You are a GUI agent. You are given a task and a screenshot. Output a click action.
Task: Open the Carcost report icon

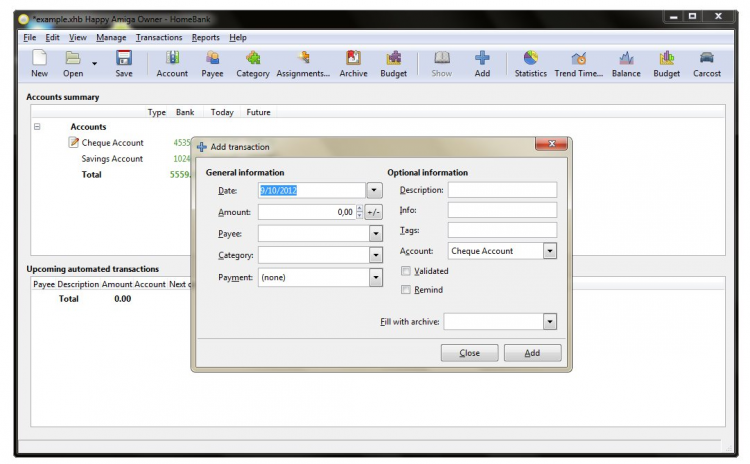(707, 58)
